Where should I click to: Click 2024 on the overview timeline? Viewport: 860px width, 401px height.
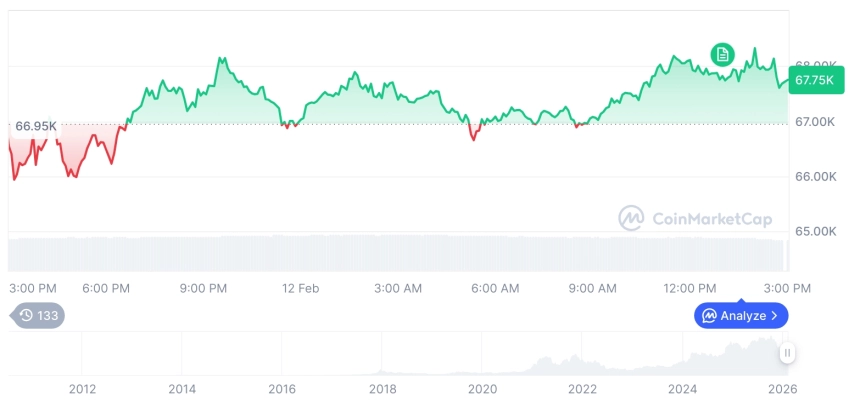682,388
